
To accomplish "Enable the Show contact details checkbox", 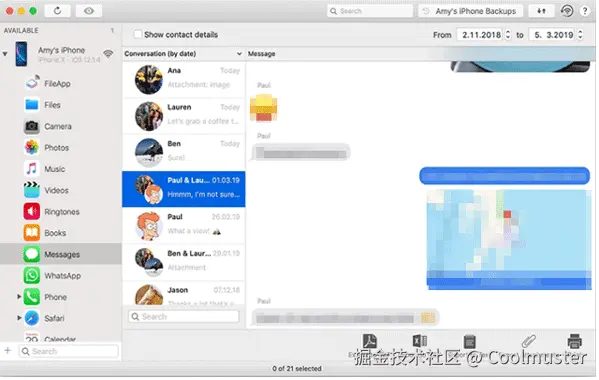I will [x=138, y=35].
